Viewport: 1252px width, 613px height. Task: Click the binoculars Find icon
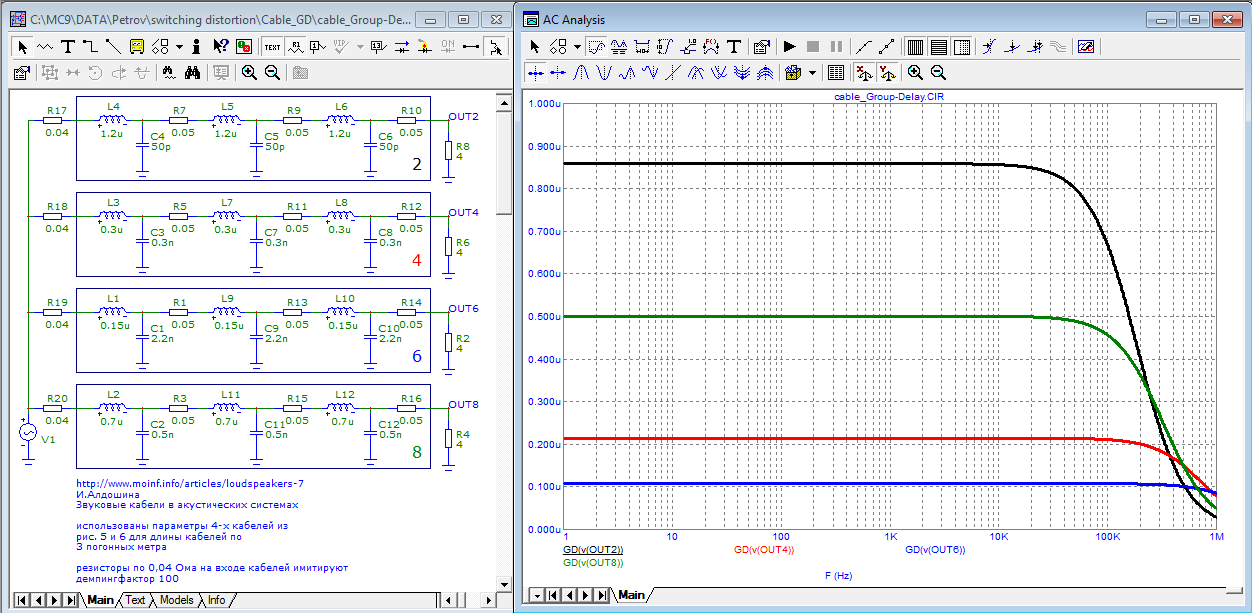click(x=193, y=73)
